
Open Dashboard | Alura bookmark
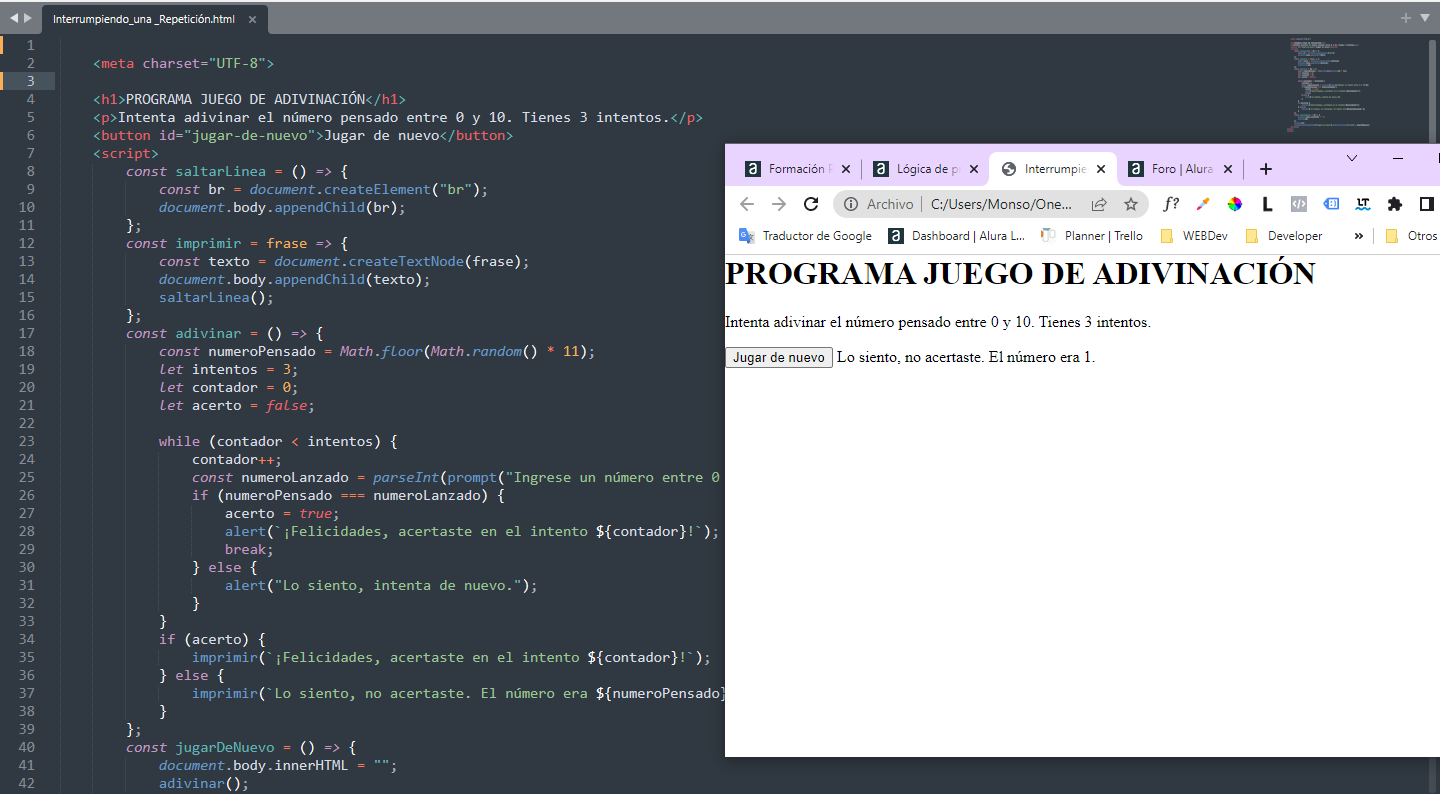pos(957,236)
